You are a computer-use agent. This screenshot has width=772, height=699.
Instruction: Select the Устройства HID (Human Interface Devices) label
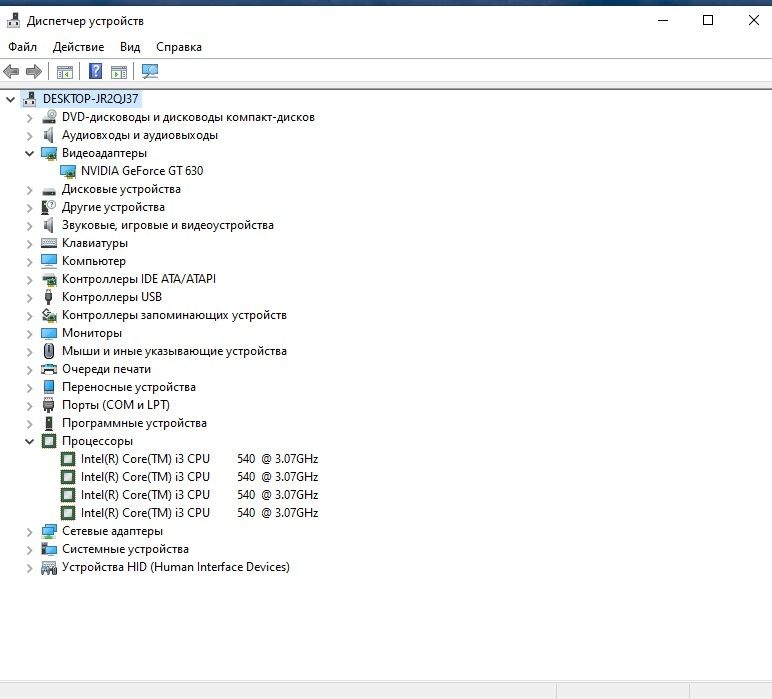(x=176, y=567)
